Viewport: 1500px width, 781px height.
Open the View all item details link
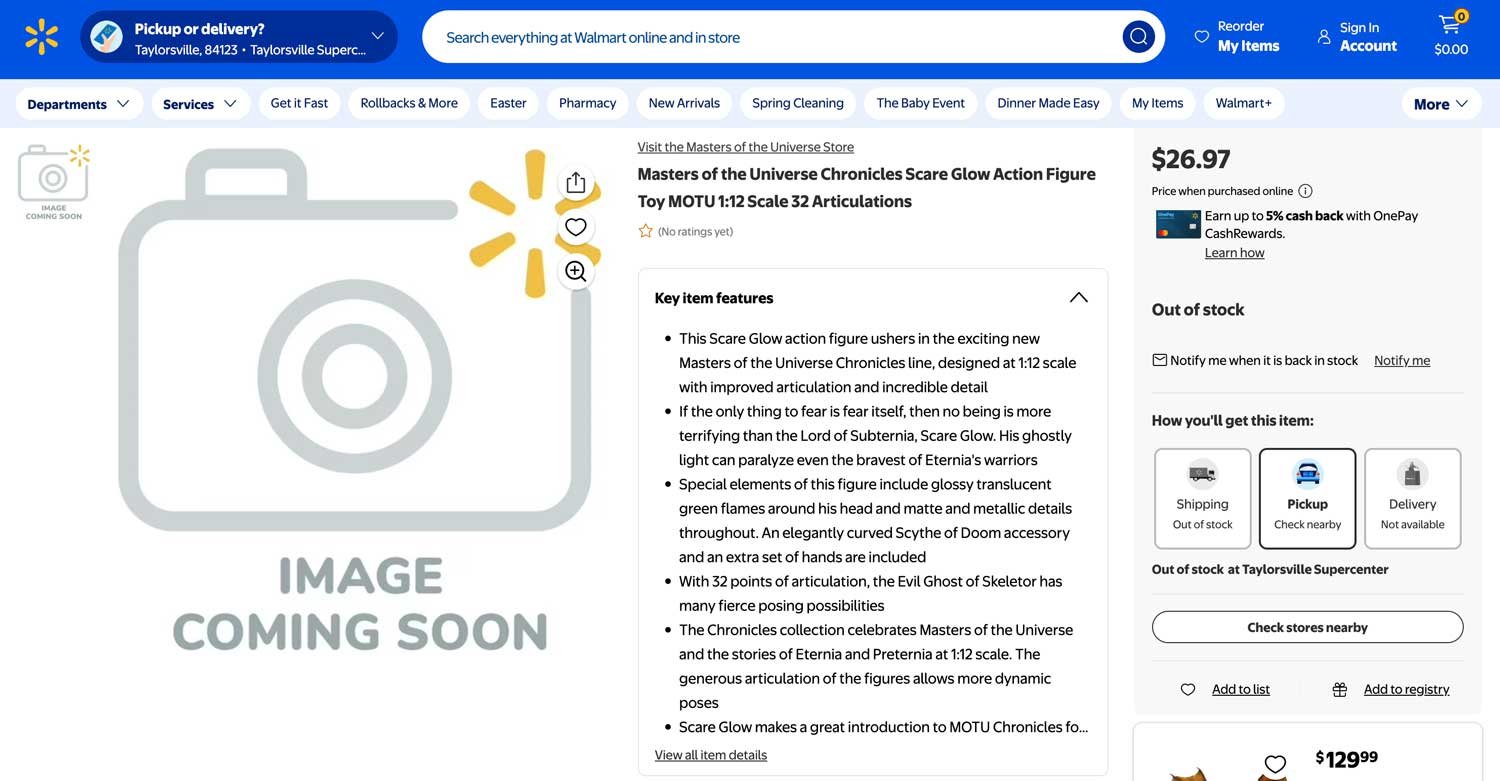(710, 755)
